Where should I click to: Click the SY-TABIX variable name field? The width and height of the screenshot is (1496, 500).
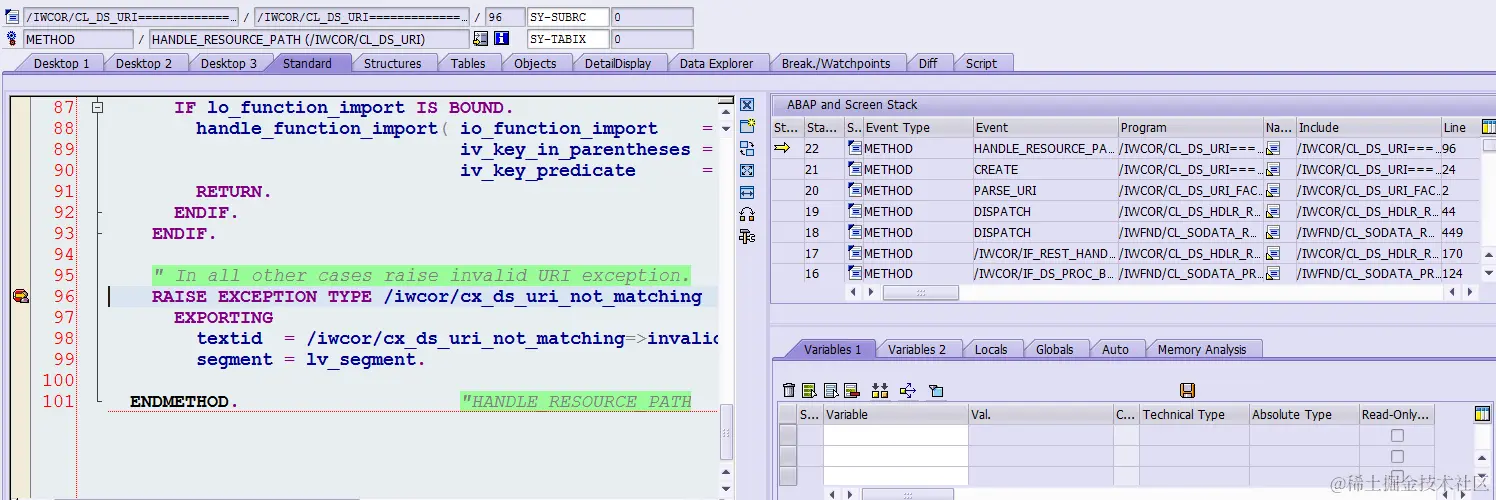(568, 39)
